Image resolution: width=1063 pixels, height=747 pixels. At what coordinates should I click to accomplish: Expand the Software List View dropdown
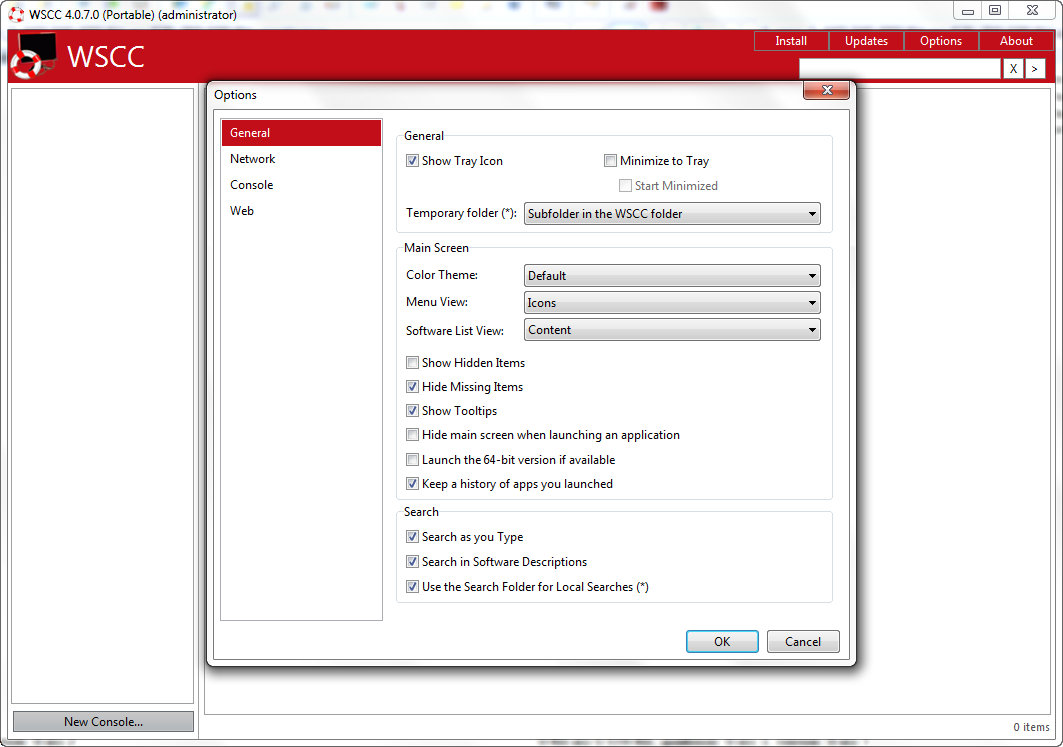tap(672, 330)
